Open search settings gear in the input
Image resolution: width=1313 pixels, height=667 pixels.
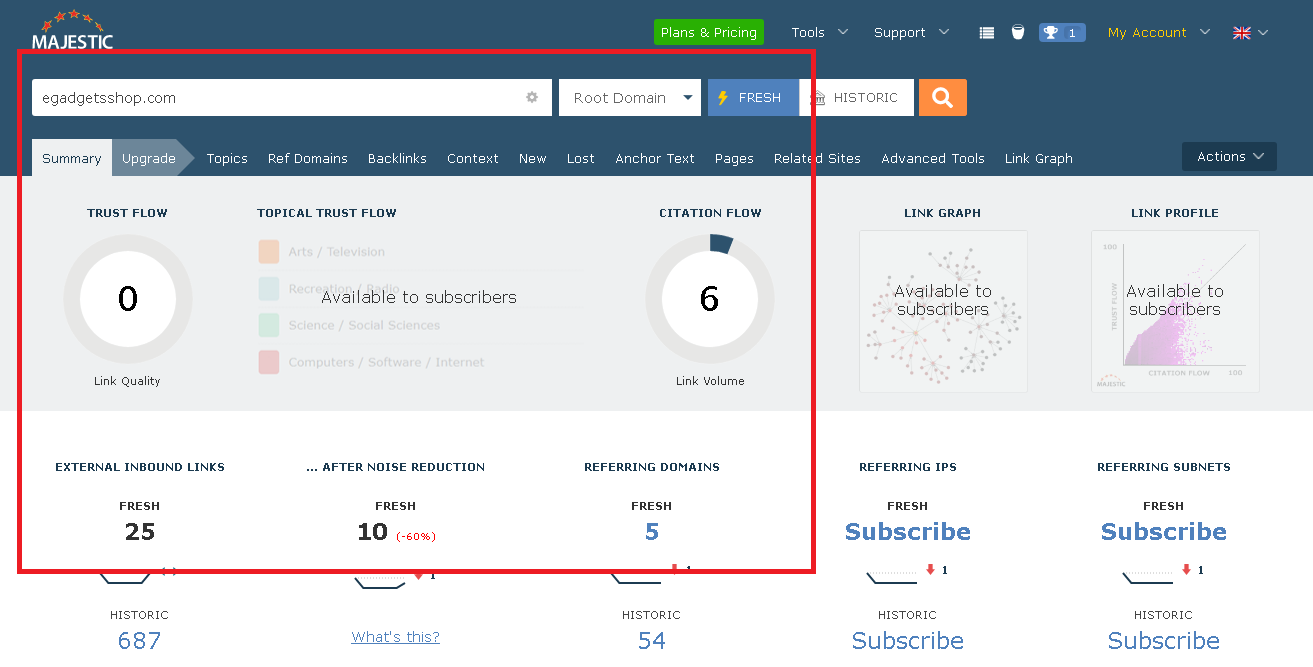(x=532, y=97)
